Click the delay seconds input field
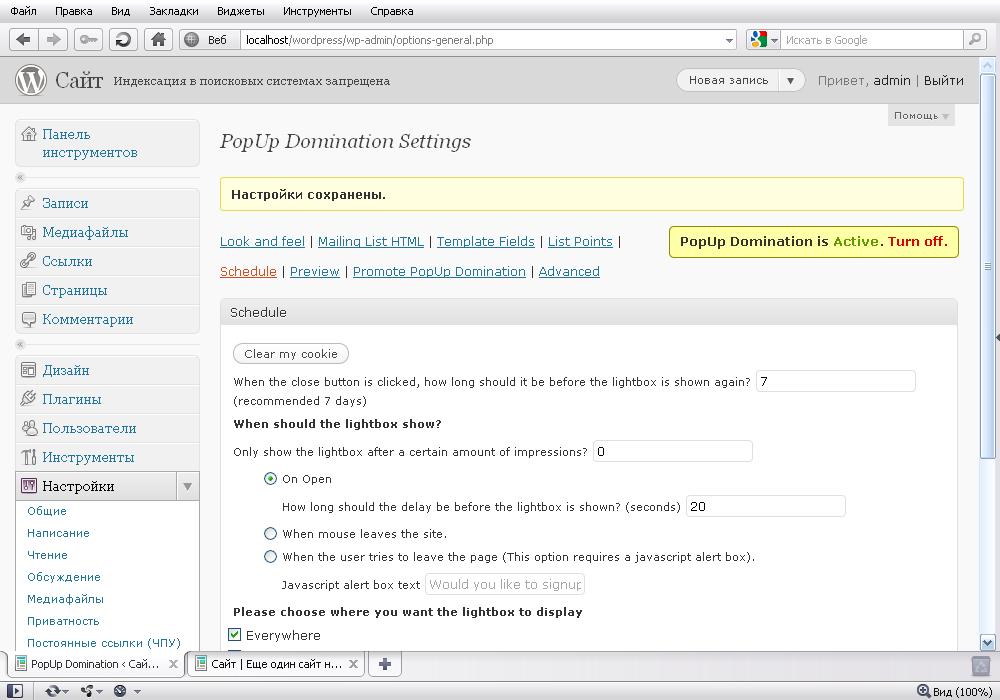1000x700 pixels. [765, 506]
